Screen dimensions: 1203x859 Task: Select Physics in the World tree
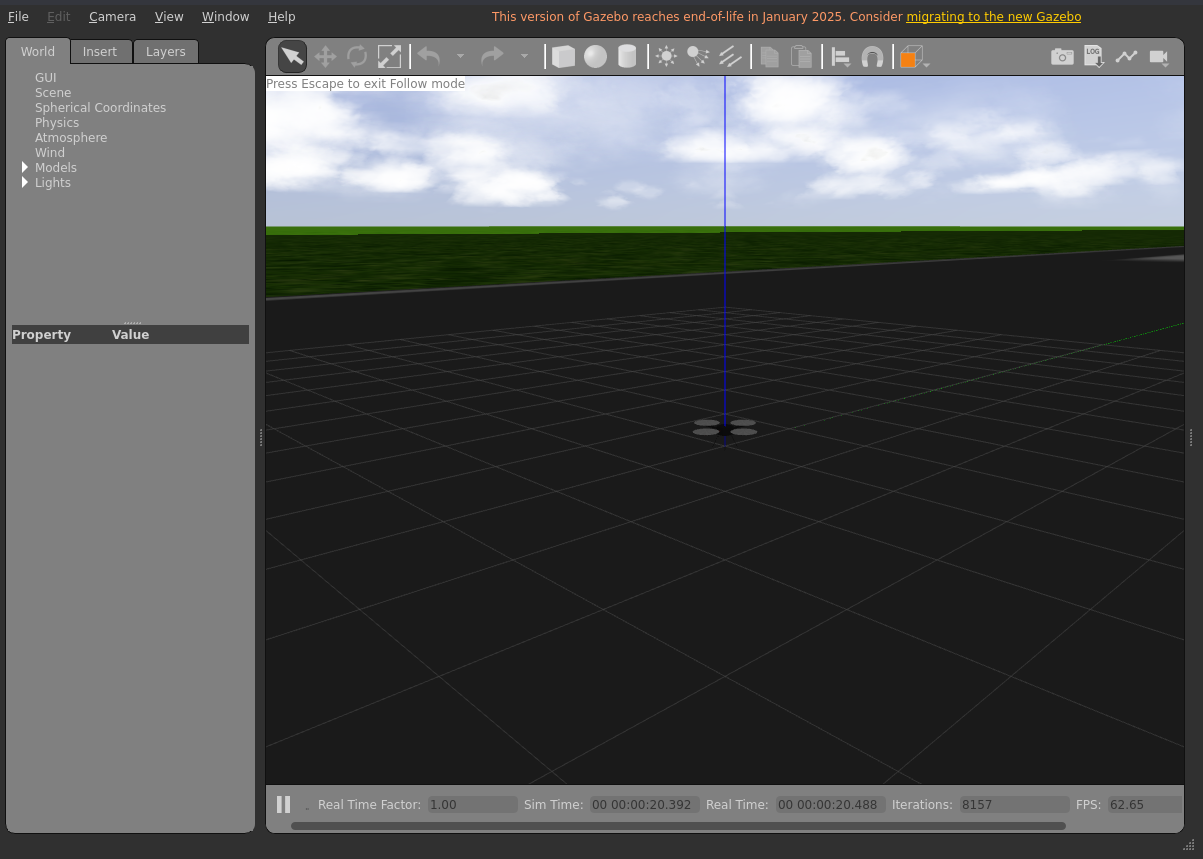[x=57, y=123]
